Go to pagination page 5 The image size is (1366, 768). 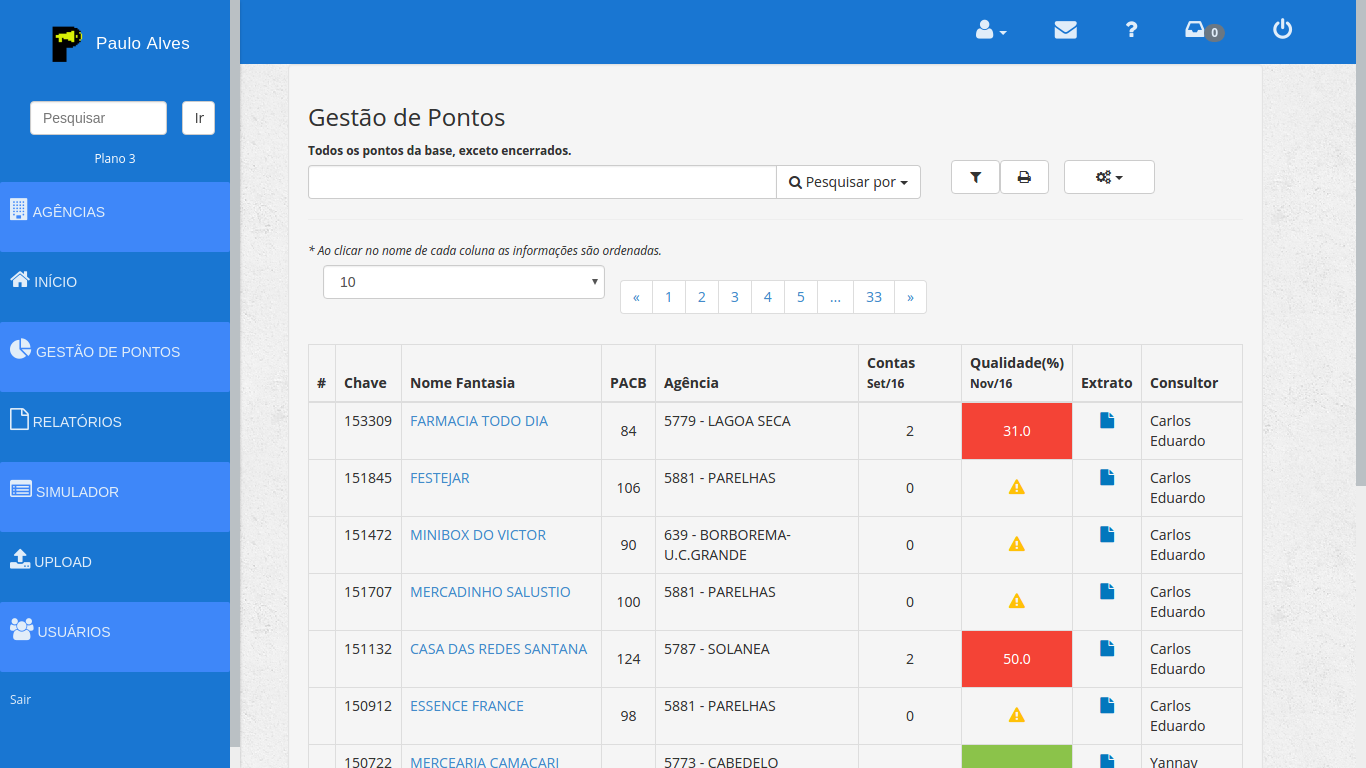801,297
